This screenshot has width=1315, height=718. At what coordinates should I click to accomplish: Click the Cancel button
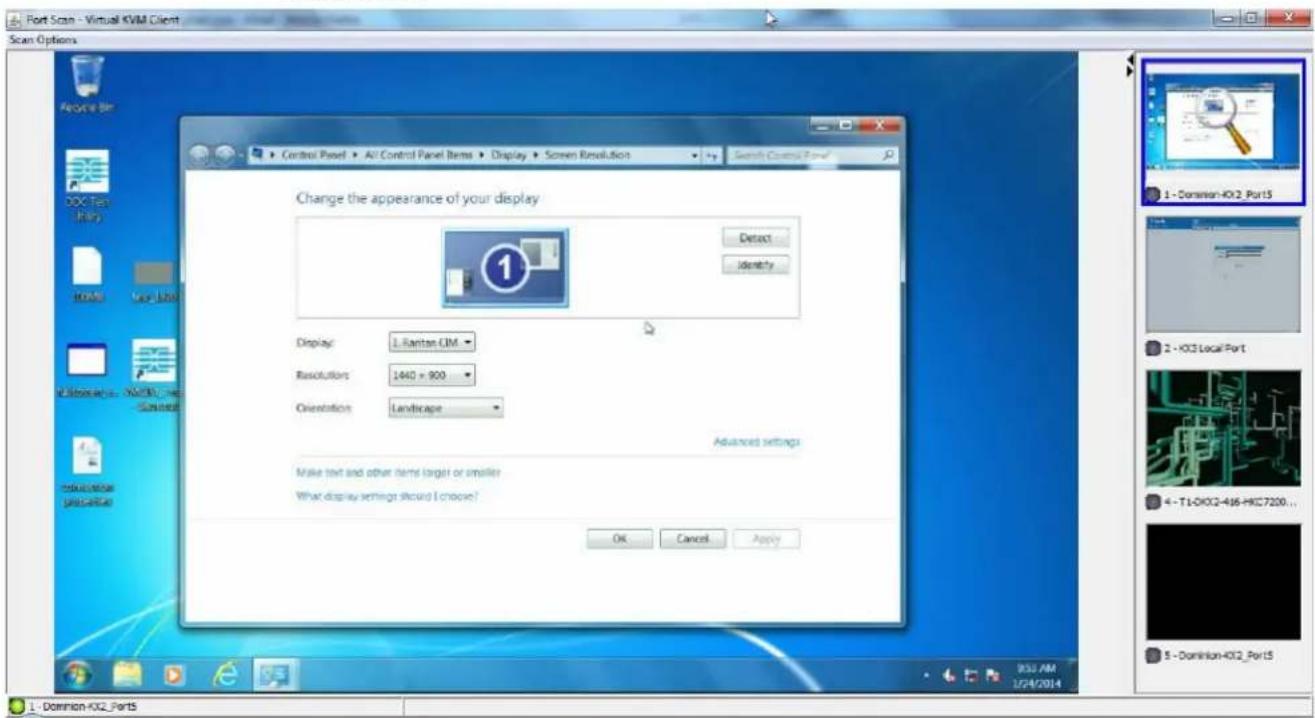tap(693, 538)
